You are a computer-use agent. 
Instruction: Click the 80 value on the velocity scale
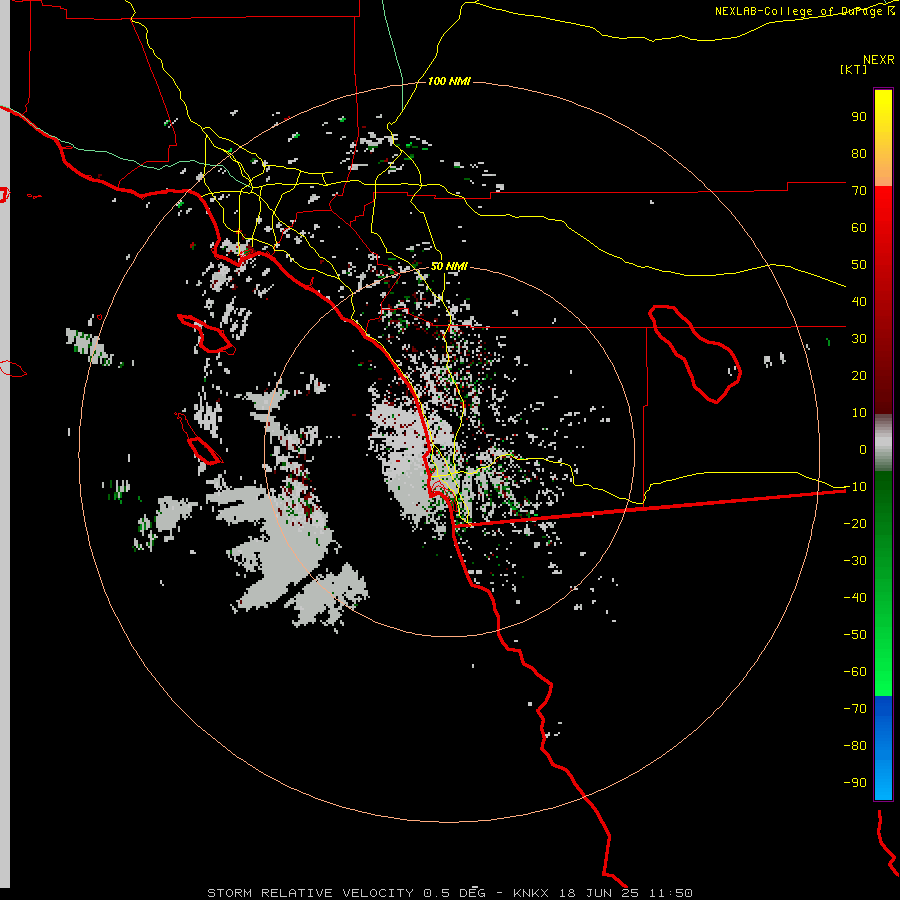[859, 153]
